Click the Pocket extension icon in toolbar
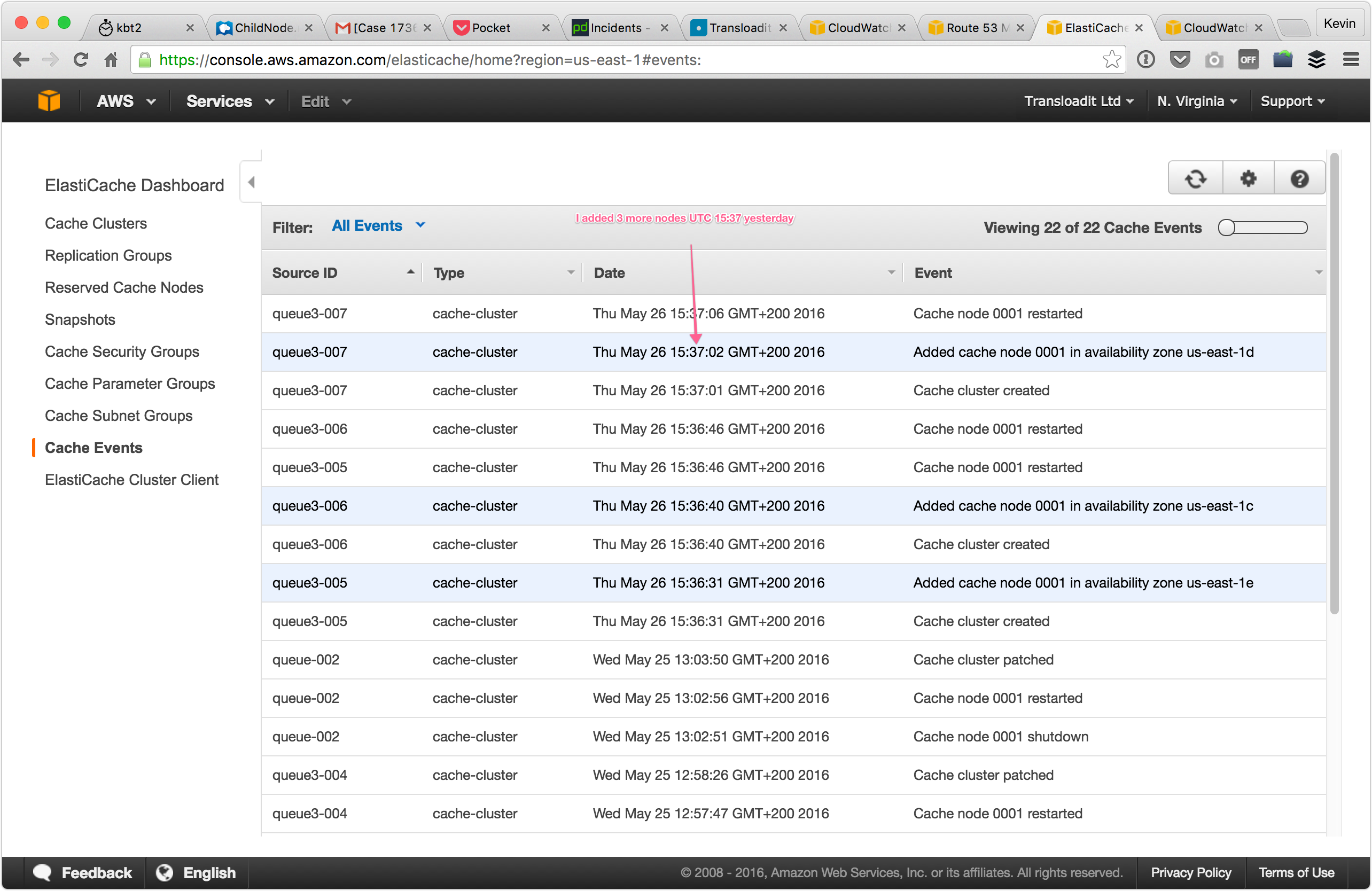 coord(1180,59)
